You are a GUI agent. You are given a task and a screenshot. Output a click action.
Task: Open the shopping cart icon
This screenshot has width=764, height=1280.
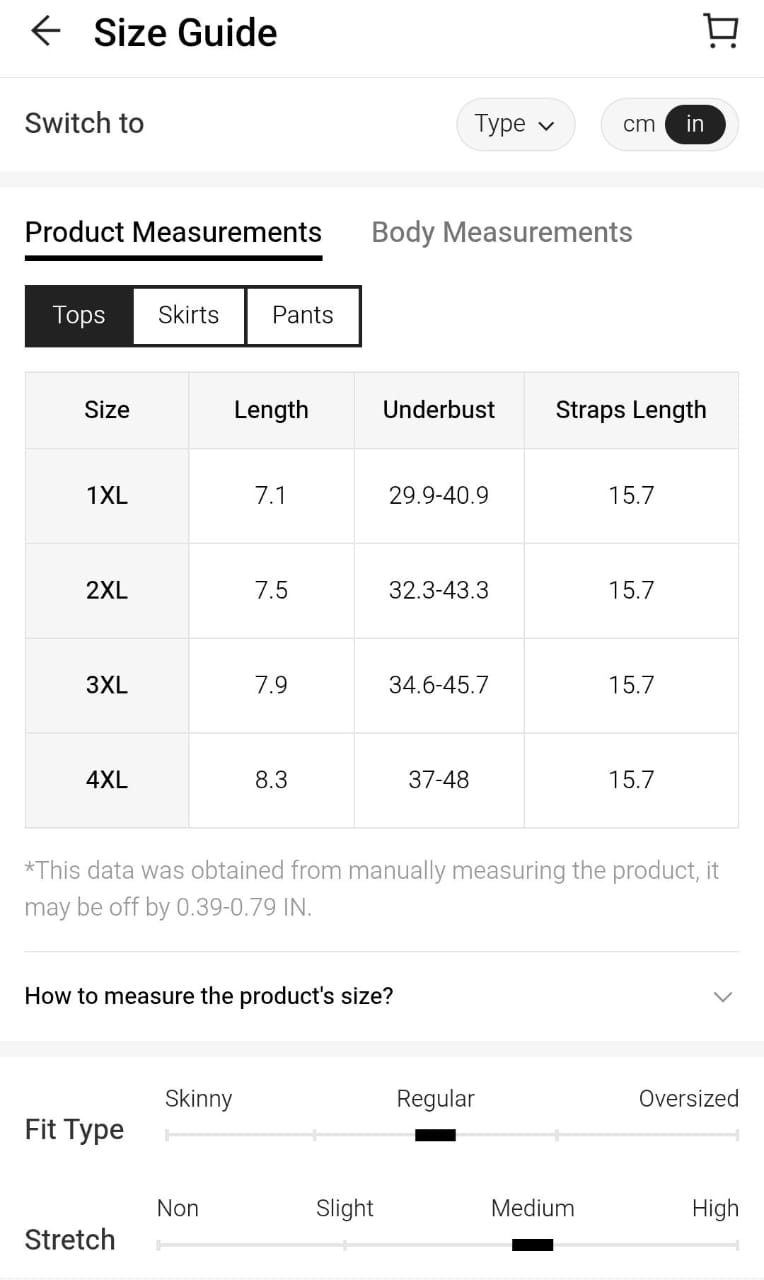(720, 31)
